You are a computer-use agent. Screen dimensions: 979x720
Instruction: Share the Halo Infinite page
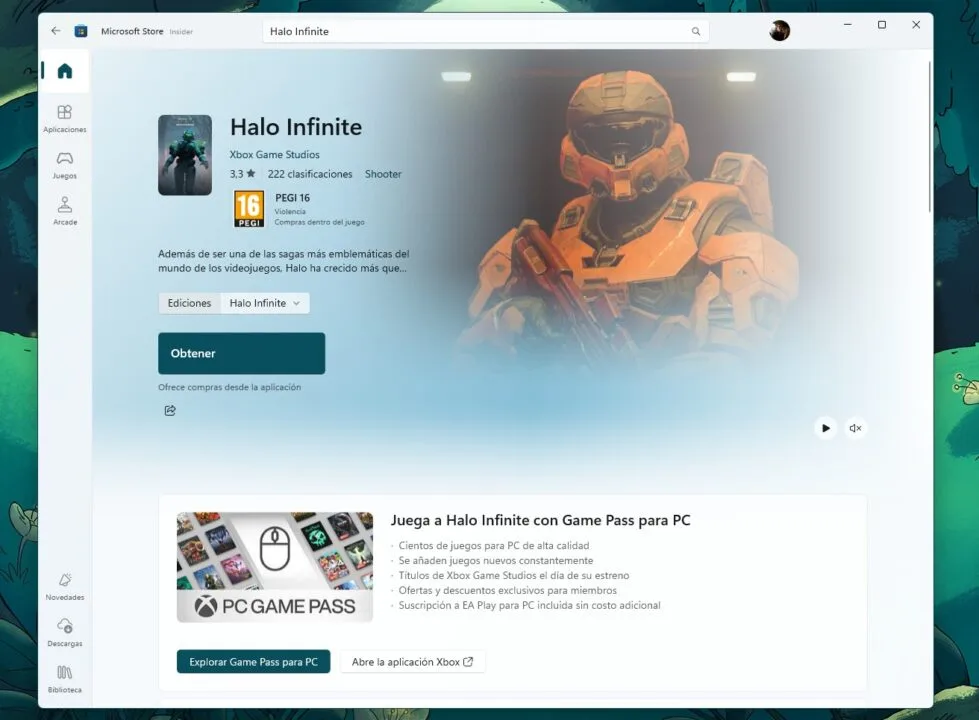click(169, 410)
